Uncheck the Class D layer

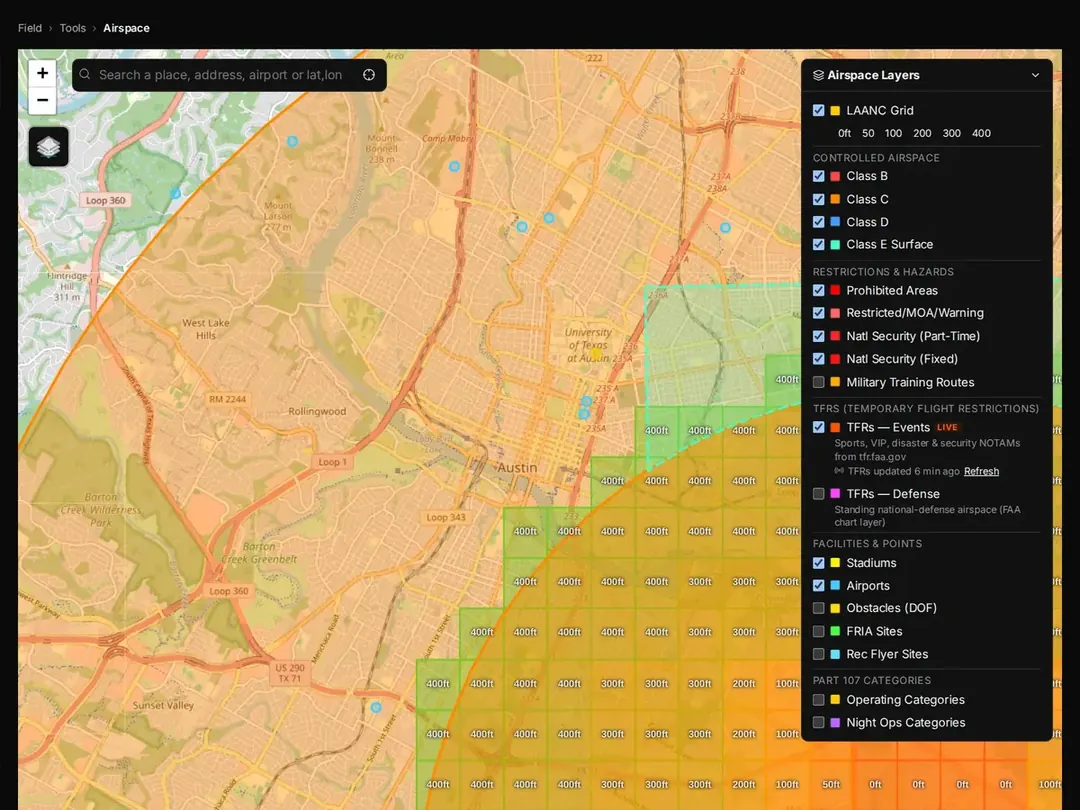(818, 222)
